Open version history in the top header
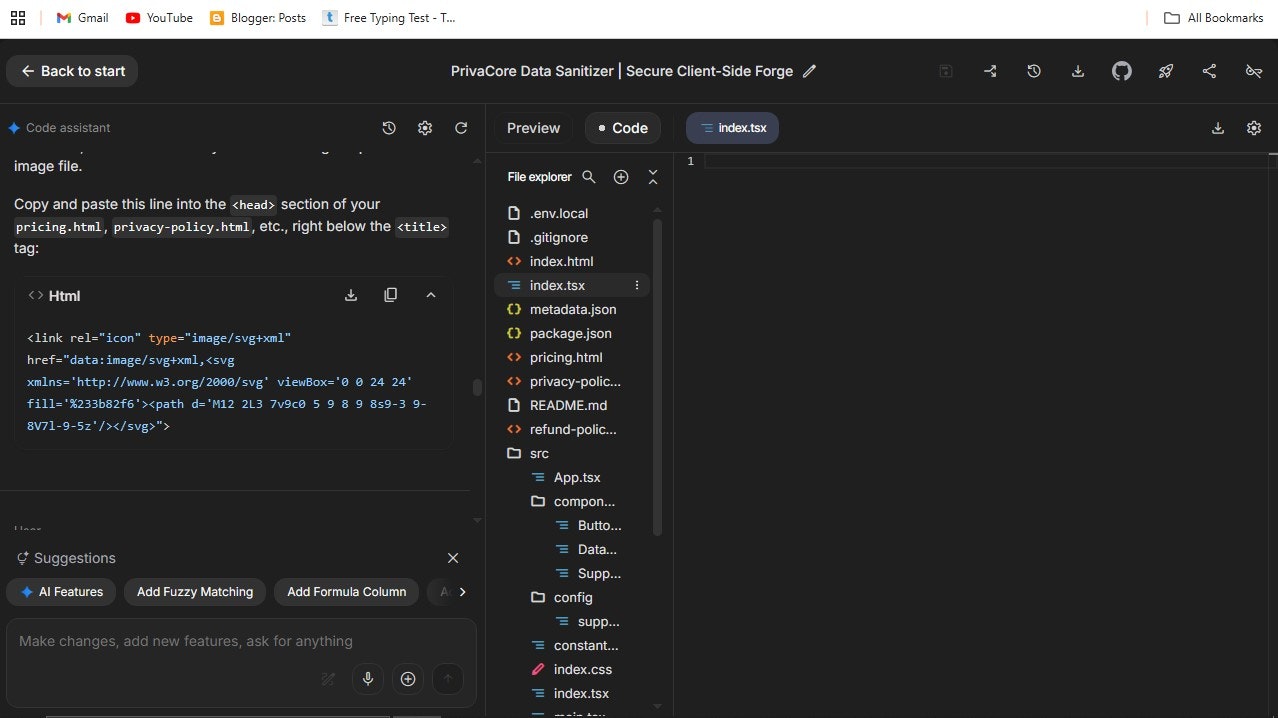Viewport: 1278px width, 718px height. click(x=1034, y=71)
